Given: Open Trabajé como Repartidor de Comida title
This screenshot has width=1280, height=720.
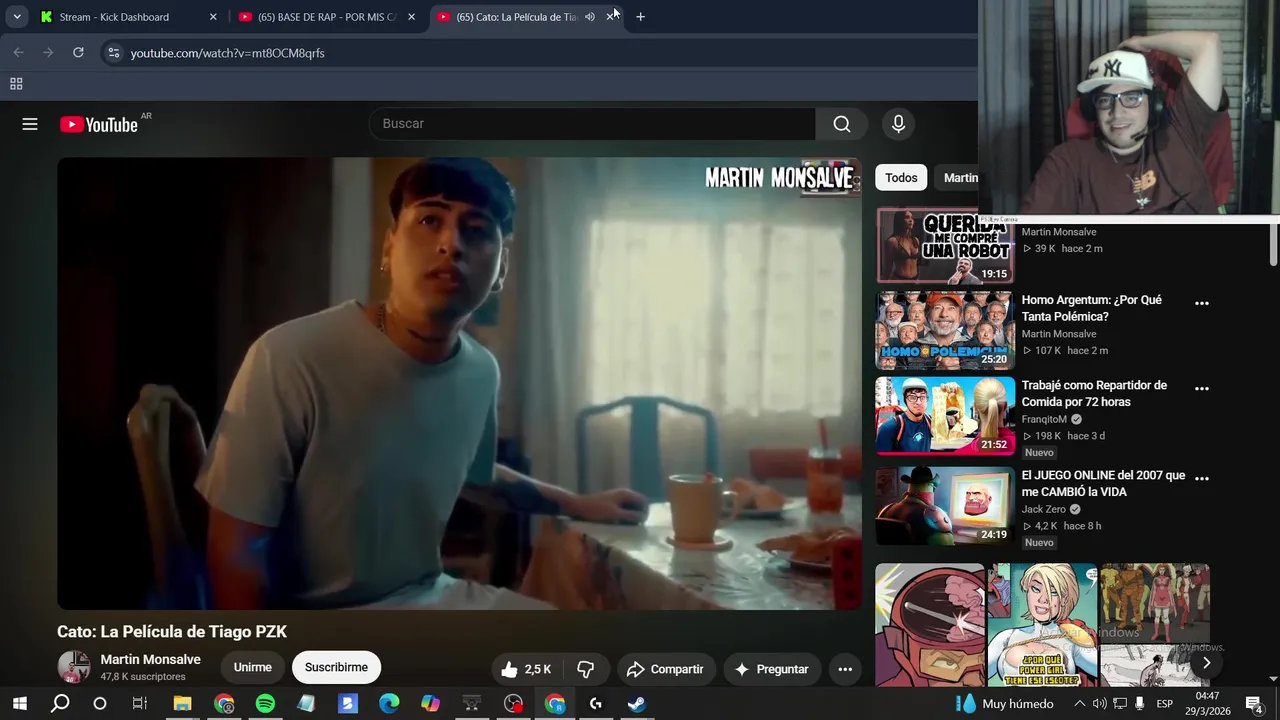Looking at the screenshot, I should click(x=1094, y=393).
